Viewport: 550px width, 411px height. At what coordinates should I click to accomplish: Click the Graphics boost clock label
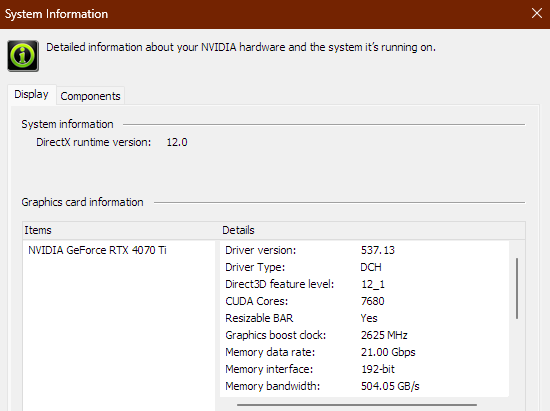(x=276, y=335)
